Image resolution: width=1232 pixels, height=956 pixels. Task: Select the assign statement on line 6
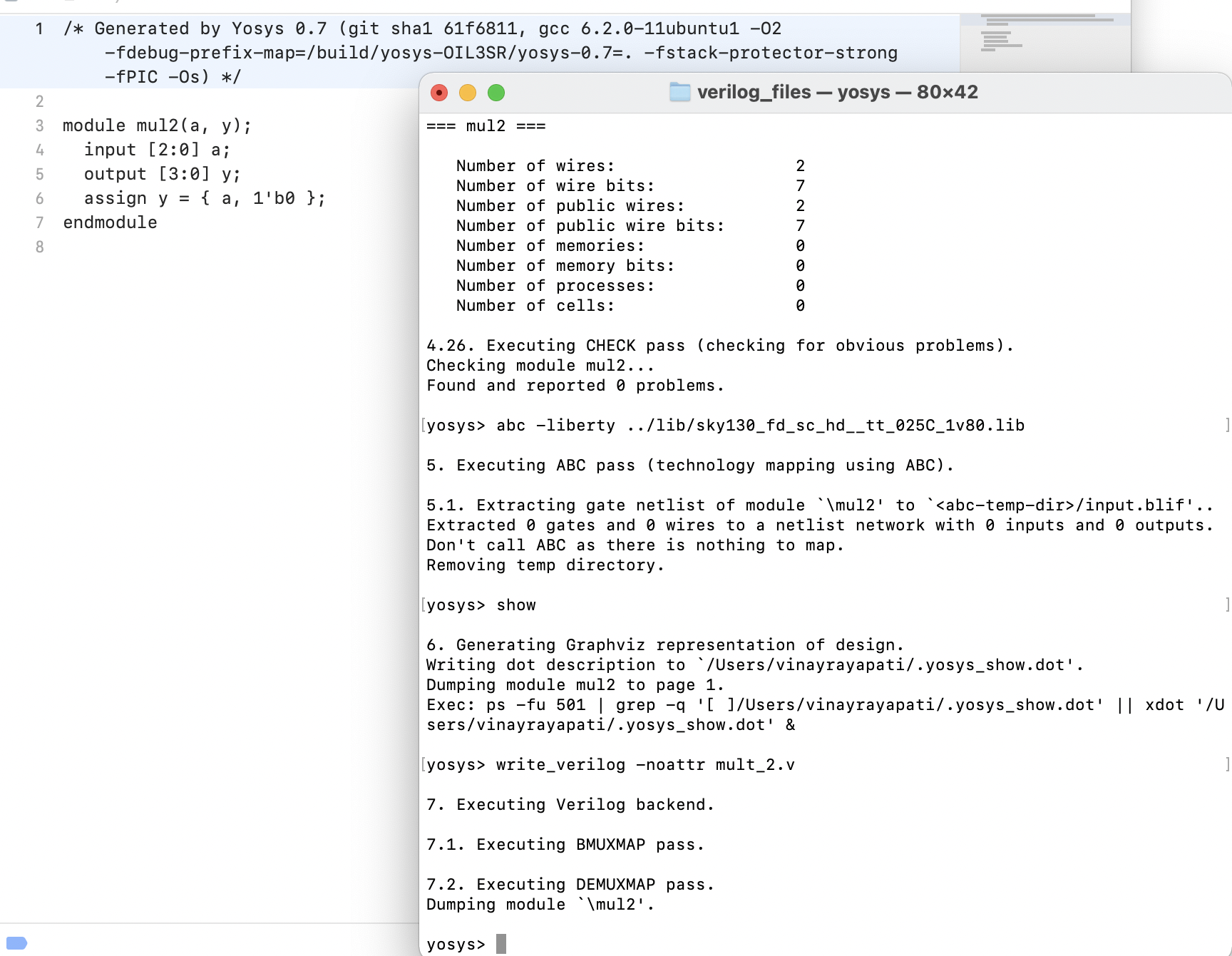pos(205,198)
